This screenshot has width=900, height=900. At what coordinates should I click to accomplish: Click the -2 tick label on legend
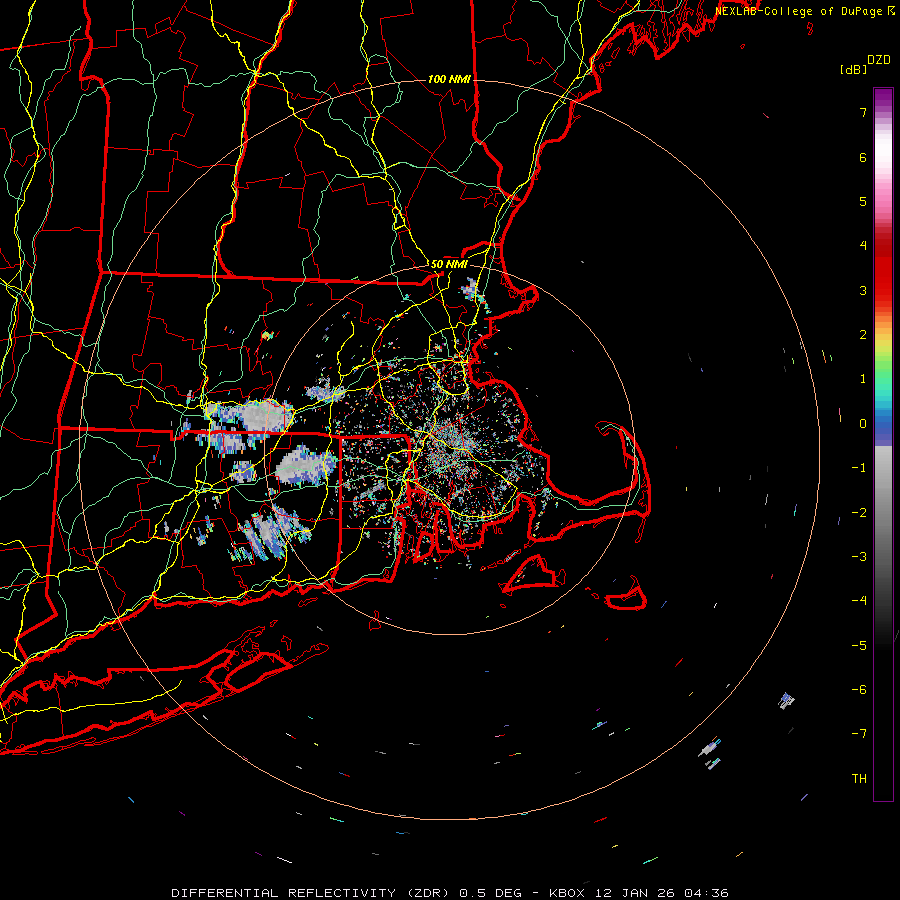click(859, 513)
